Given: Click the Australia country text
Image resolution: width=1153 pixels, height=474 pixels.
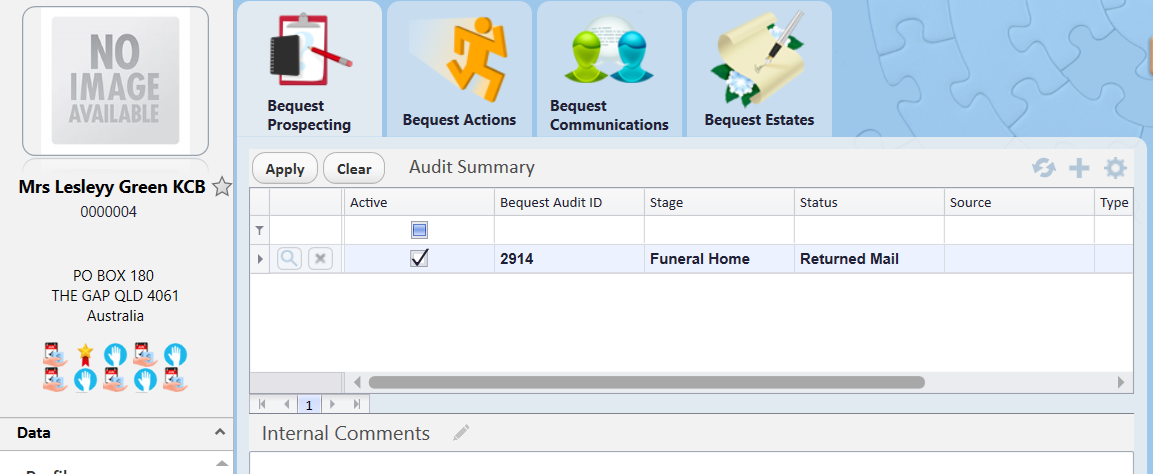Looking at the screenshot, I should [115, 316].
